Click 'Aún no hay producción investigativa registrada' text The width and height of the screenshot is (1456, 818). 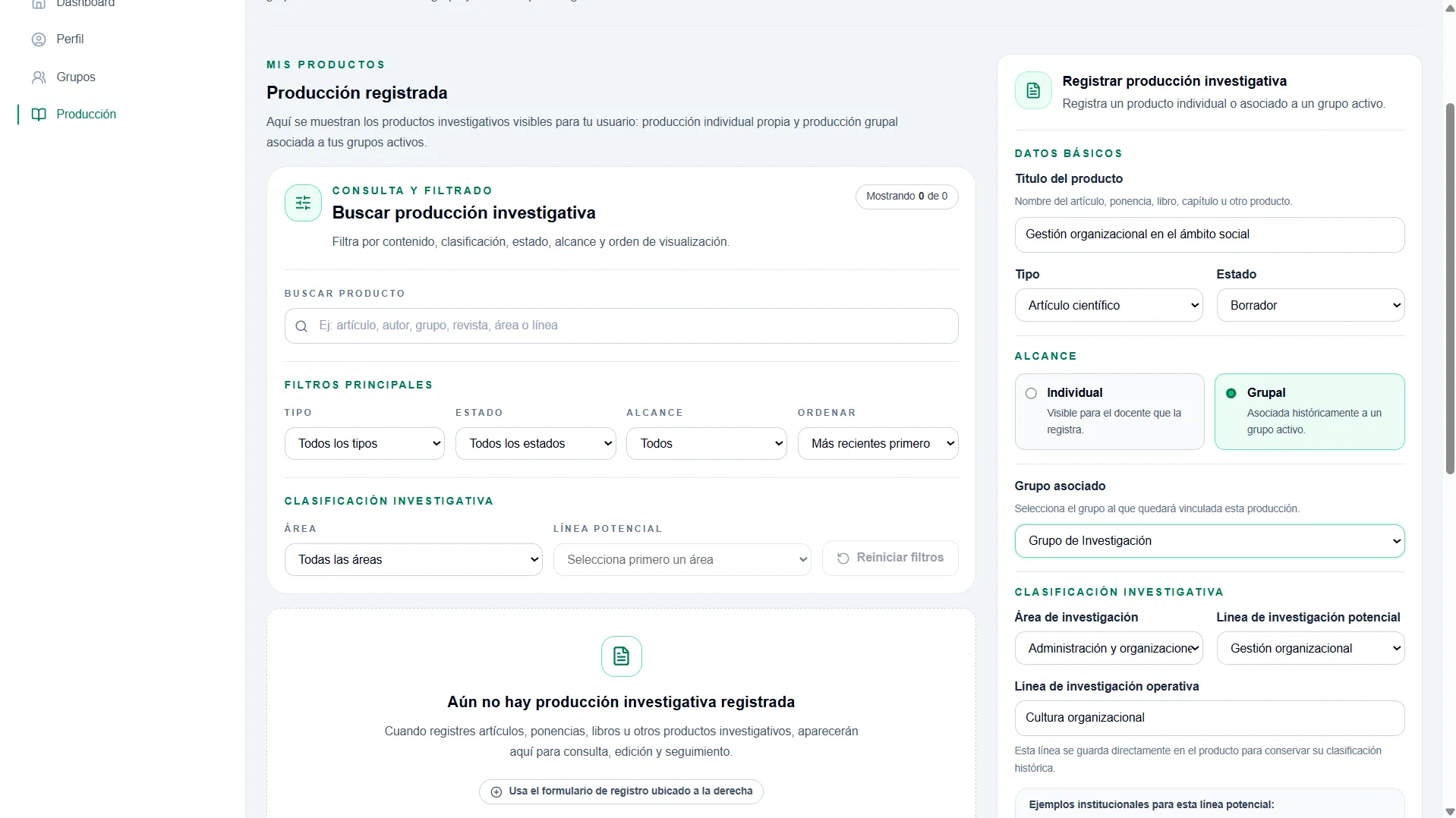pos(621,703)
